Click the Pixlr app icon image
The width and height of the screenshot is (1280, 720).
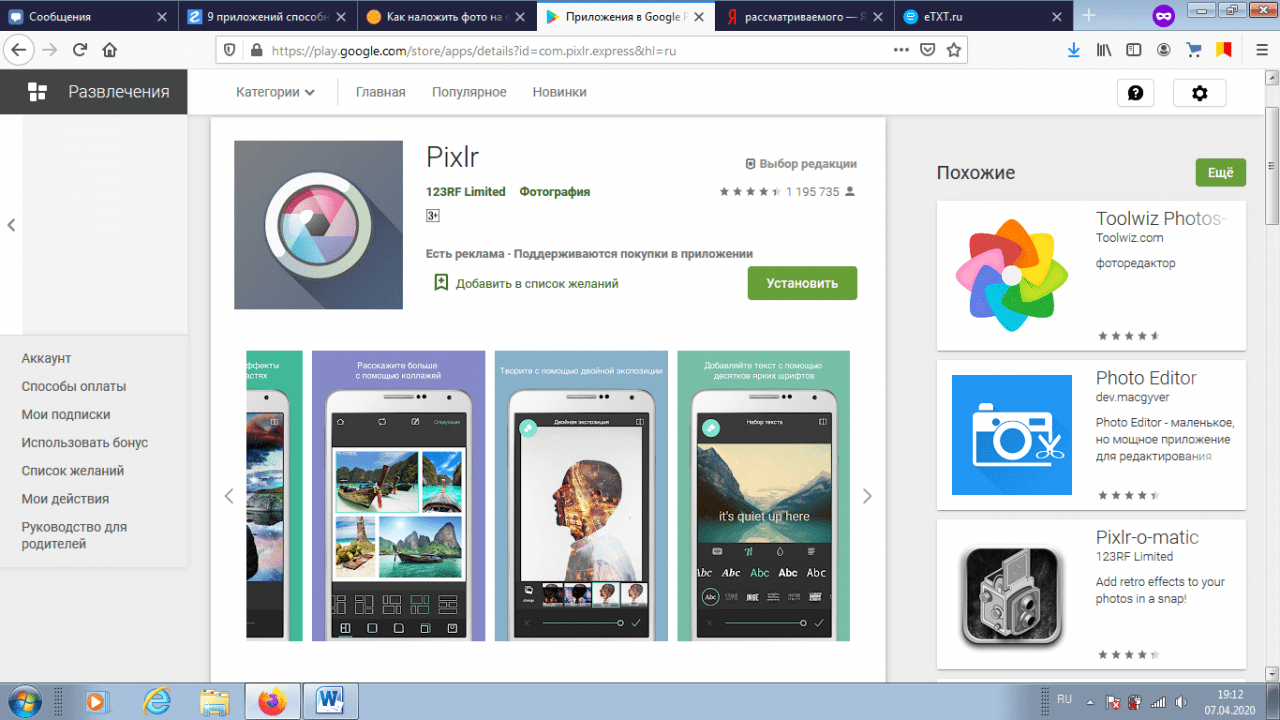tap(318, 225)
